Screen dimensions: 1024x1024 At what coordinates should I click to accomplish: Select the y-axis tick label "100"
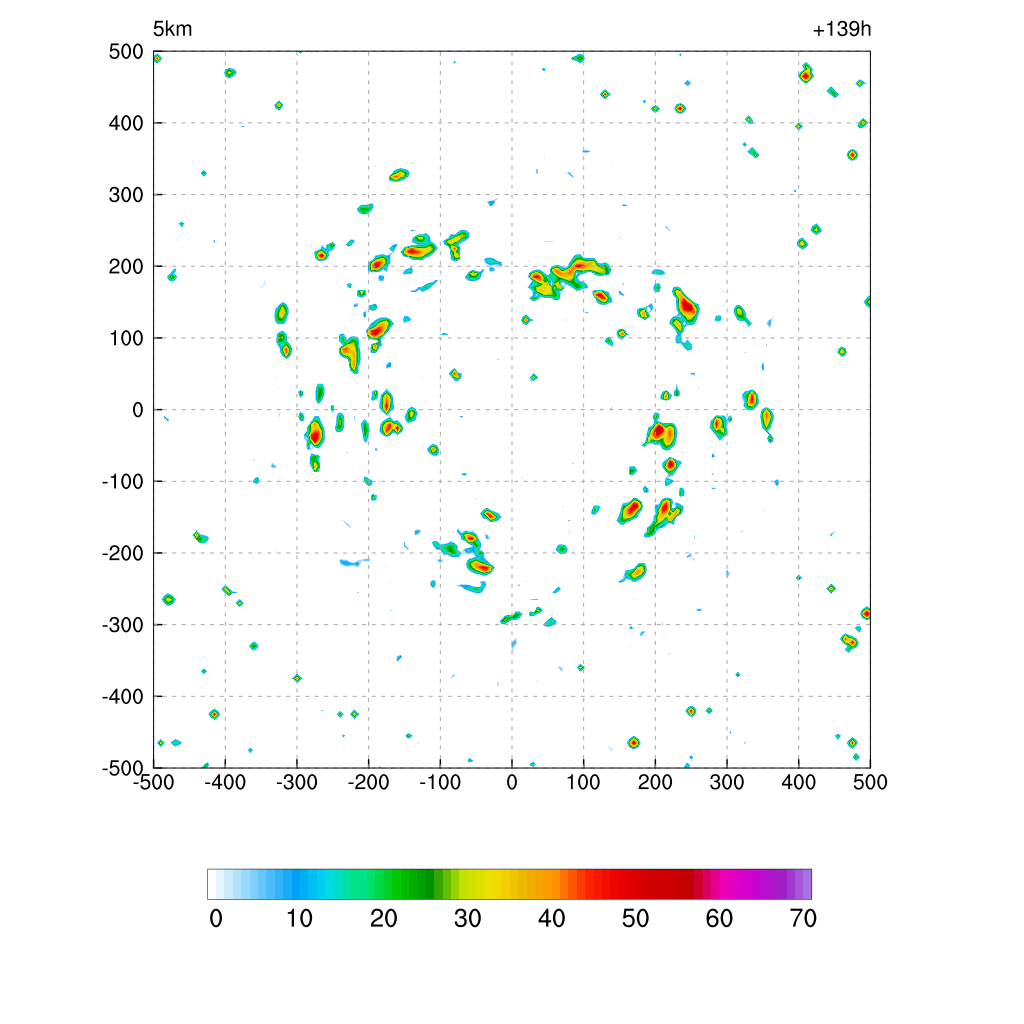click(x=126, y=338)
